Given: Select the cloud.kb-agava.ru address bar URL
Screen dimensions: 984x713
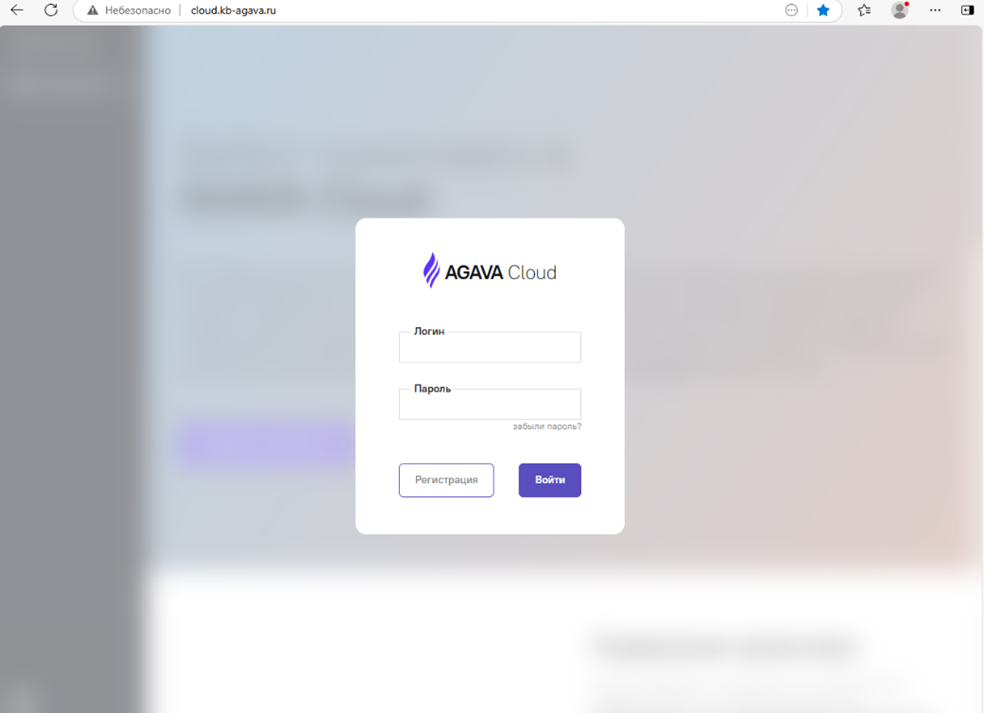Looking at the screenshot, I should [233, 10].
